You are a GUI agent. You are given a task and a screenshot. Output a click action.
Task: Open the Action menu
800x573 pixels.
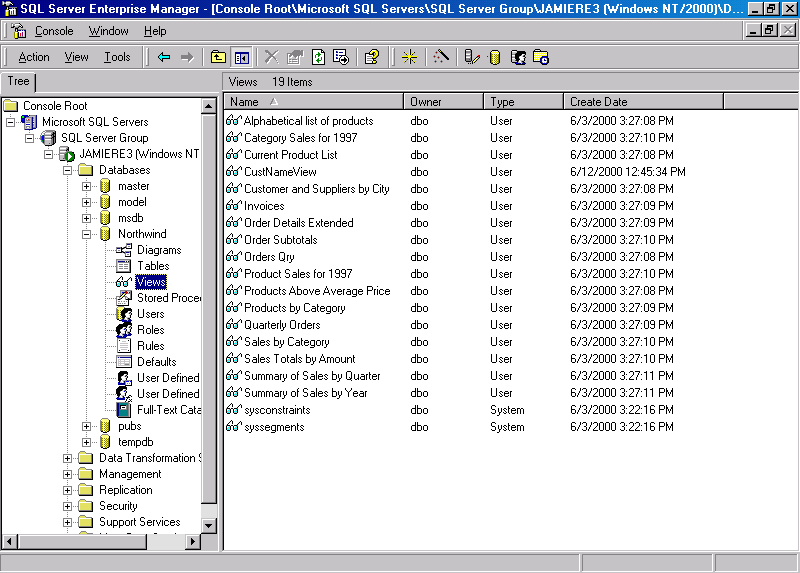[x=34, y=57]
